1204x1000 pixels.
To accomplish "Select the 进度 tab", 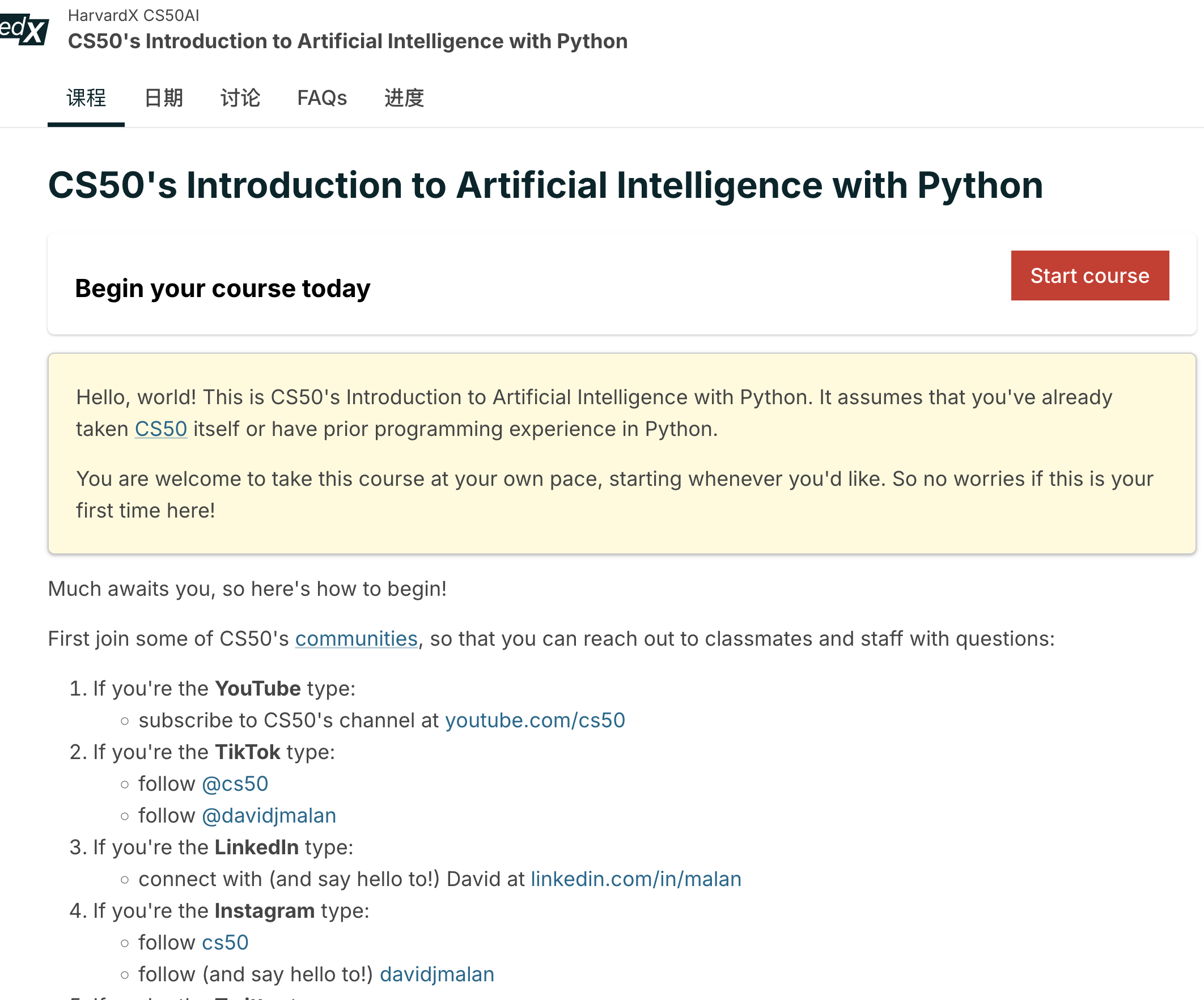I will 404,98.
